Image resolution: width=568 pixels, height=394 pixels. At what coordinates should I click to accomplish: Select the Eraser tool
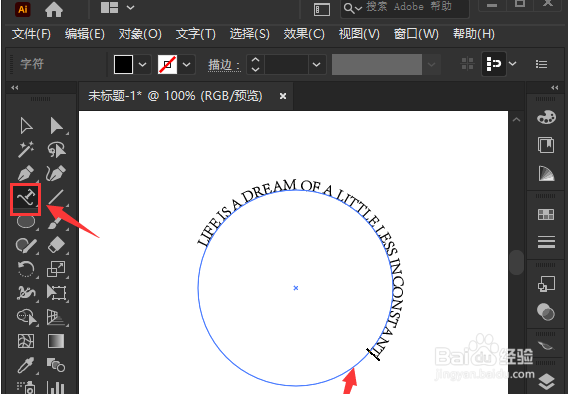(57, 246)
